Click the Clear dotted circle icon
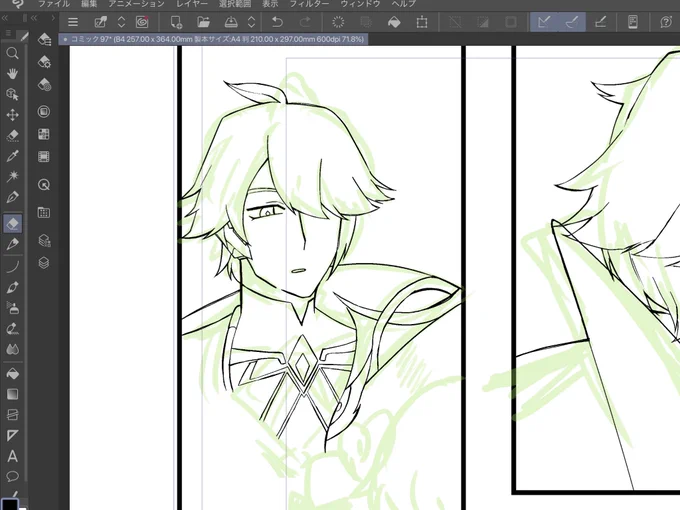 [338, 22]
